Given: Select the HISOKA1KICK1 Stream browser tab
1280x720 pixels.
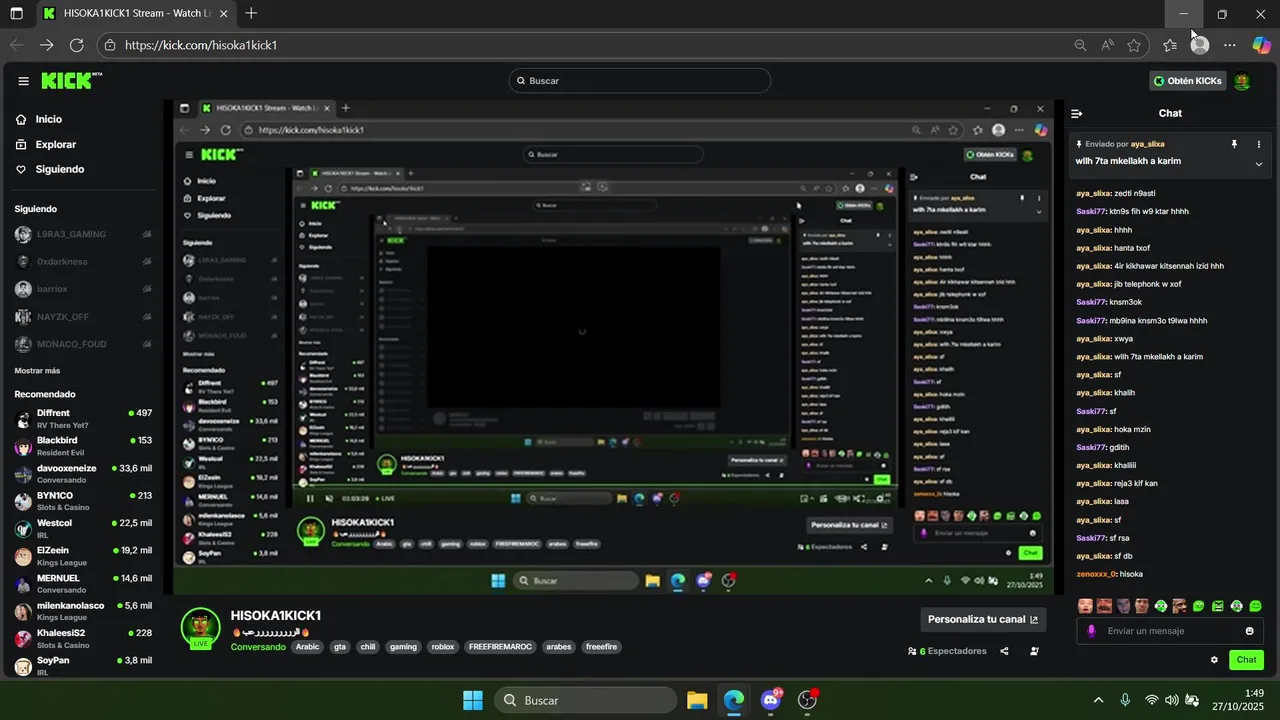Looking at the screenshot, I should click(x=136, y=14).
